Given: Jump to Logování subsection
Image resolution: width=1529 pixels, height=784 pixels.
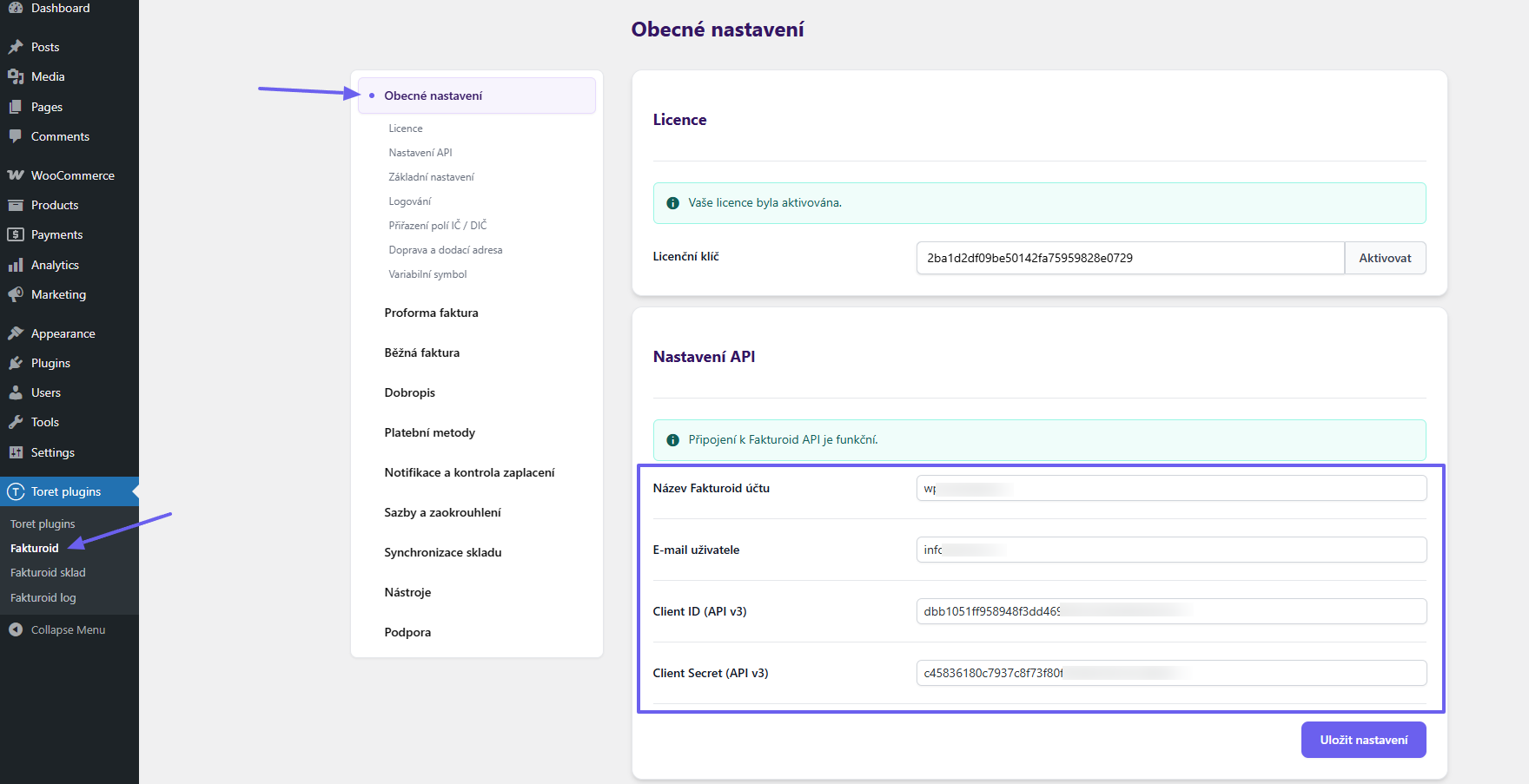Looking at the screenshot, I should 409,201.
